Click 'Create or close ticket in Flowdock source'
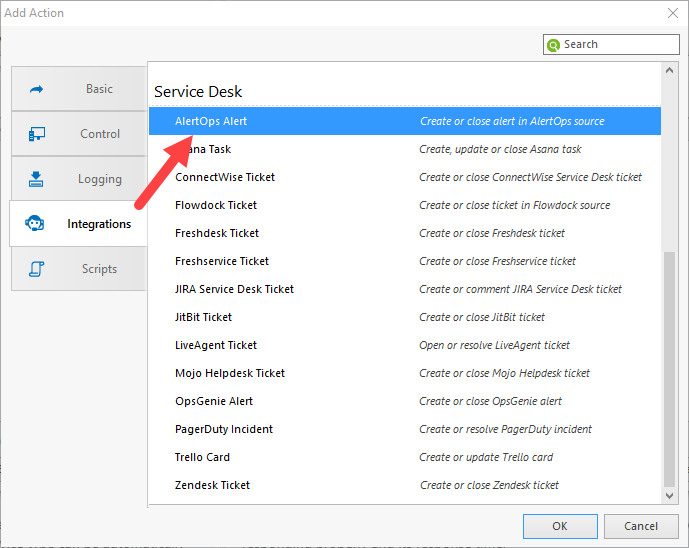This screenshot has width=689, height=548. pyautogui.click(x=515, y=205)
